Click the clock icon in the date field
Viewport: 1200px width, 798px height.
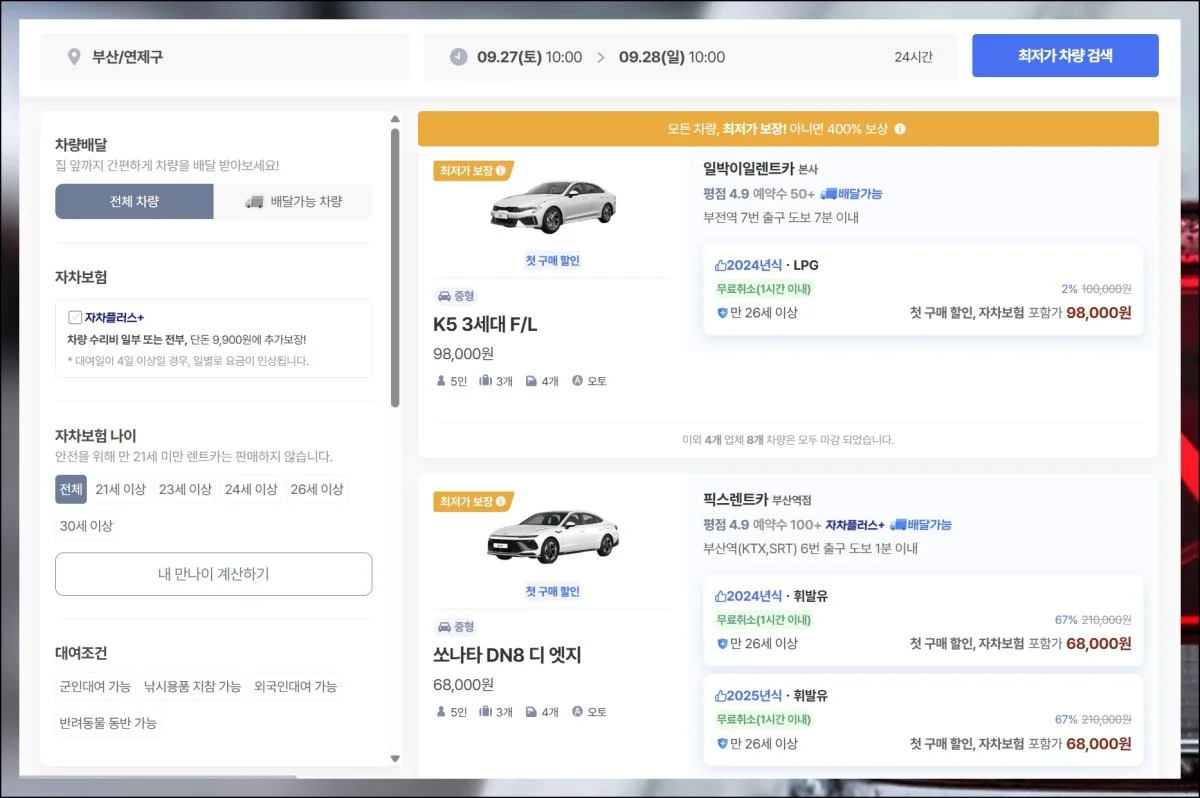458,57
